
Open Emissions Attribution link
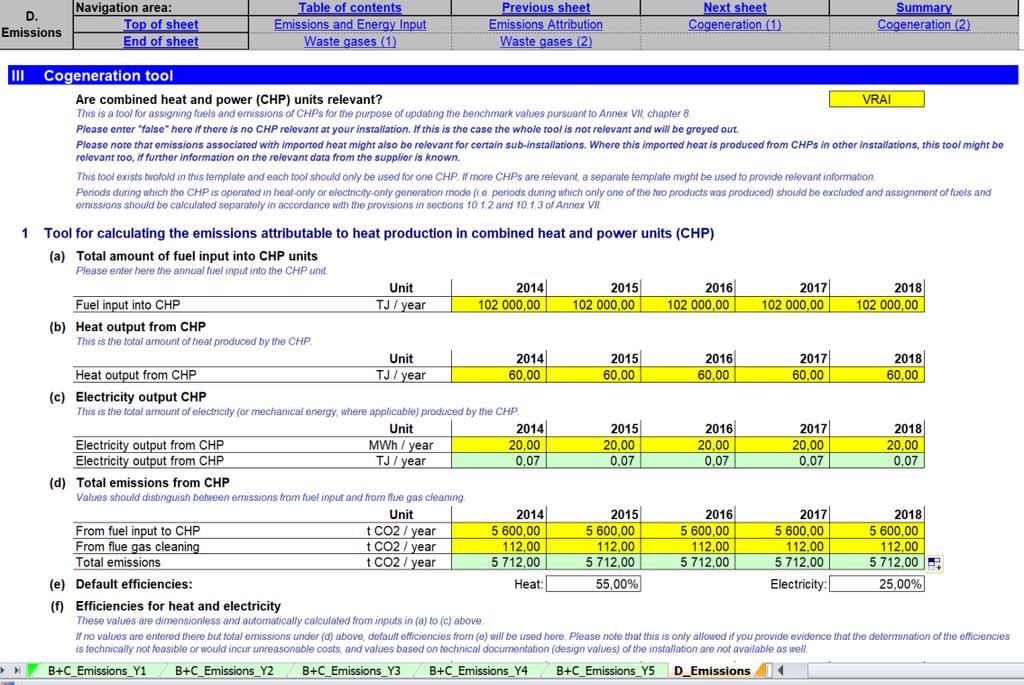pyautogui.click(x=546, y=25)
